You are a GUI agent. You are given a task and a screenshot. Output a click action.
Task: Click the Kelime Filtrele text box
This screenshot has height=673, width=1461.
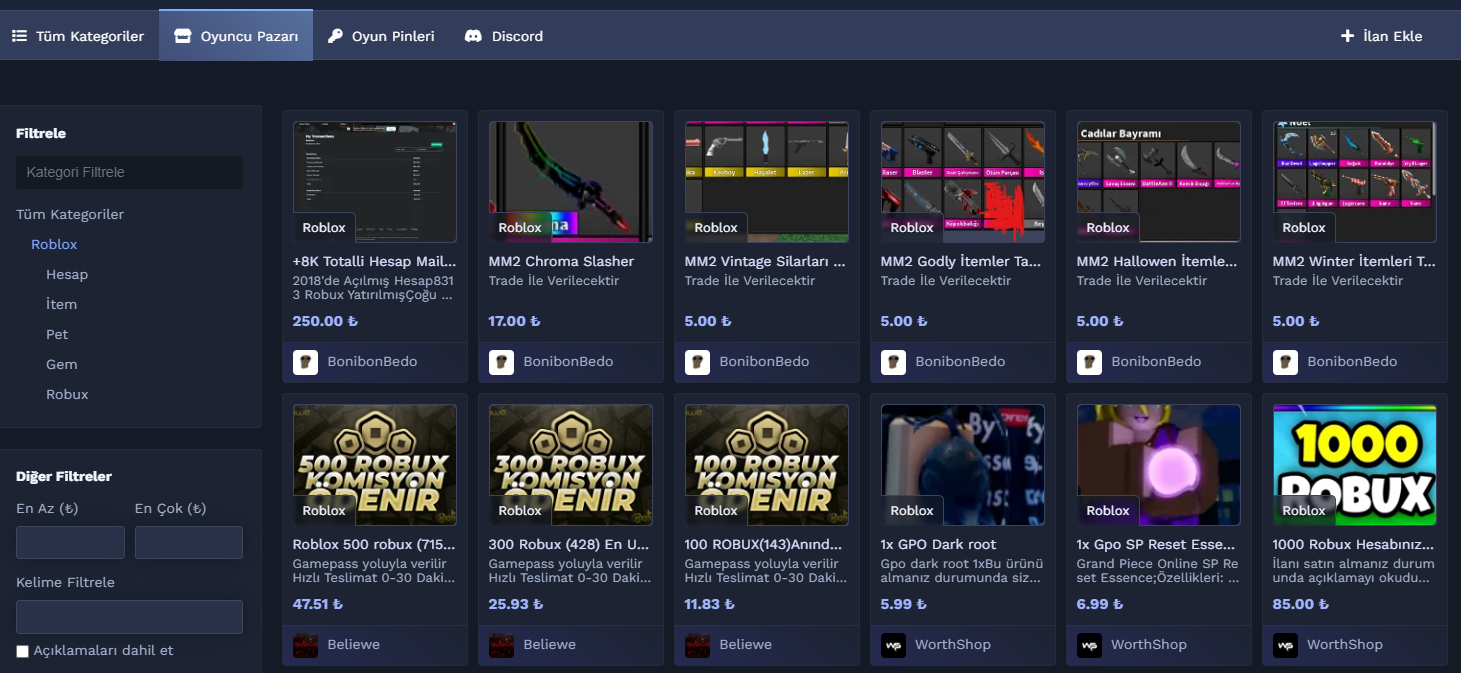click(129, 617)
